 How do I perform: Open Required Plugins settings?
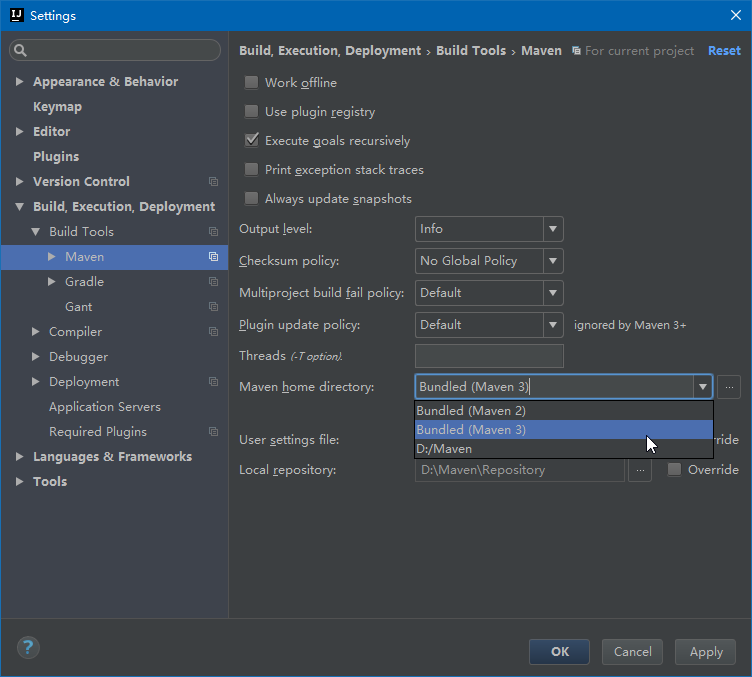[98, 432]
